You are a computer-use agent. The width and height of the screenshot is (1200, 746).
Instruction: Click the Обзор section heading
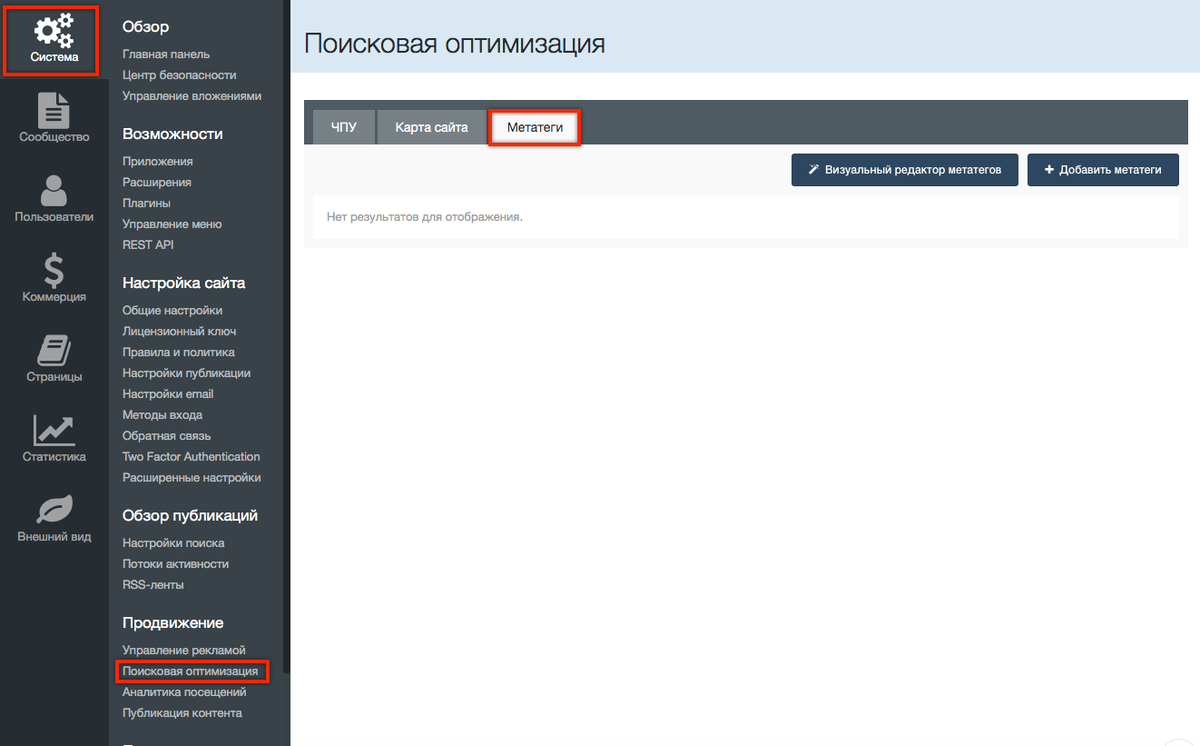click(x=146, y=27)
